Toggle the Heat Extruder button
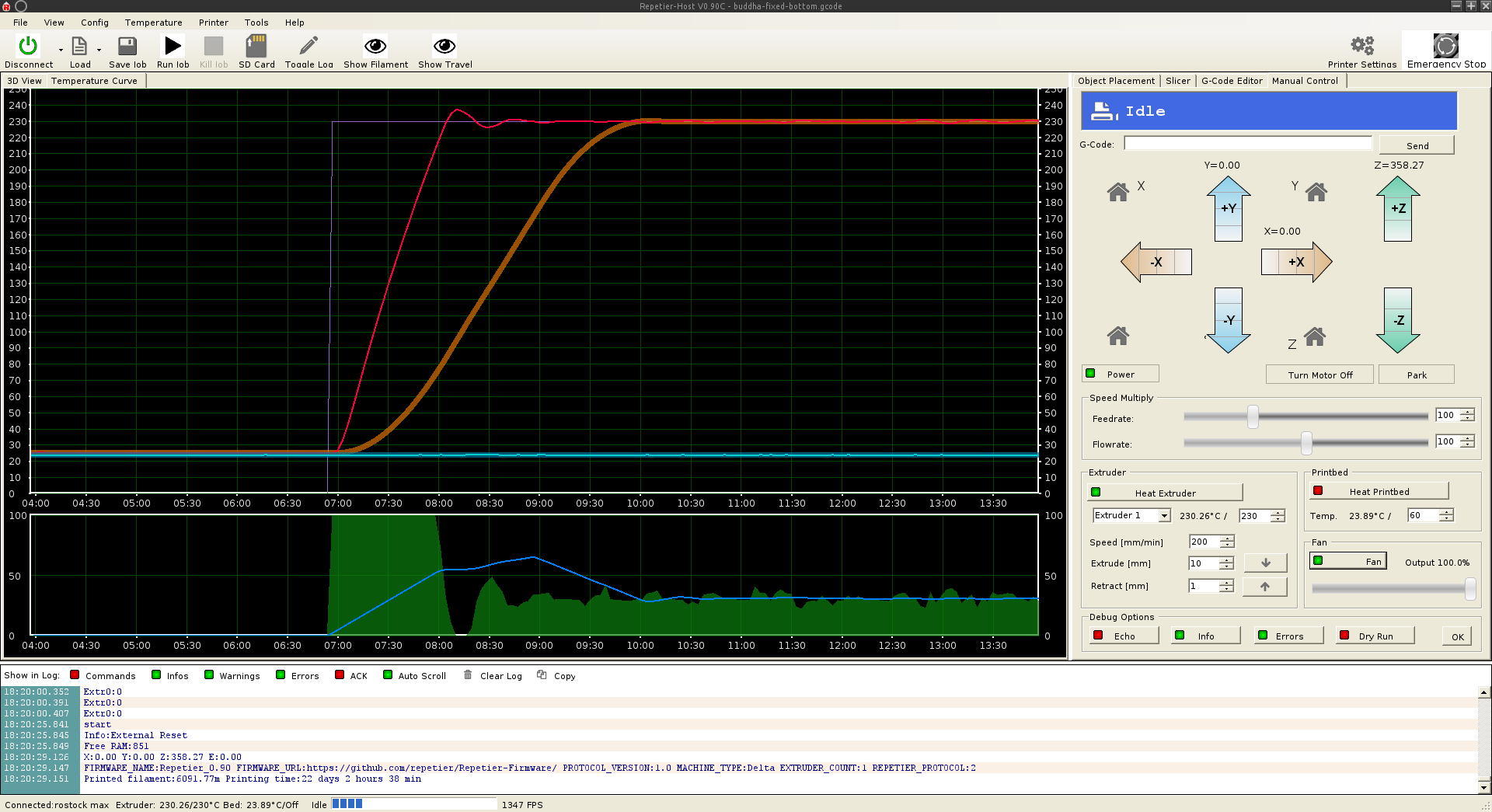The image size is (1492, 812). 1164,493
